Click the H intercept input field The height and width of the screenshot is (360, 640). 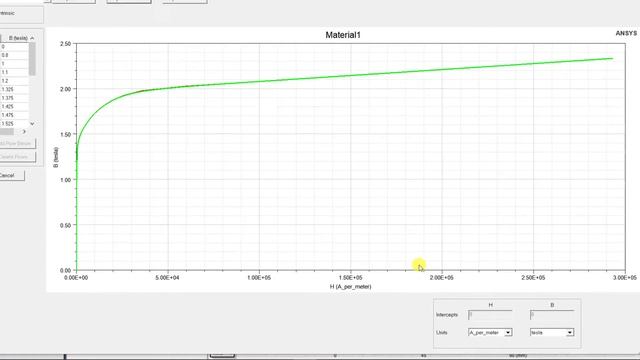pos(490,315)
